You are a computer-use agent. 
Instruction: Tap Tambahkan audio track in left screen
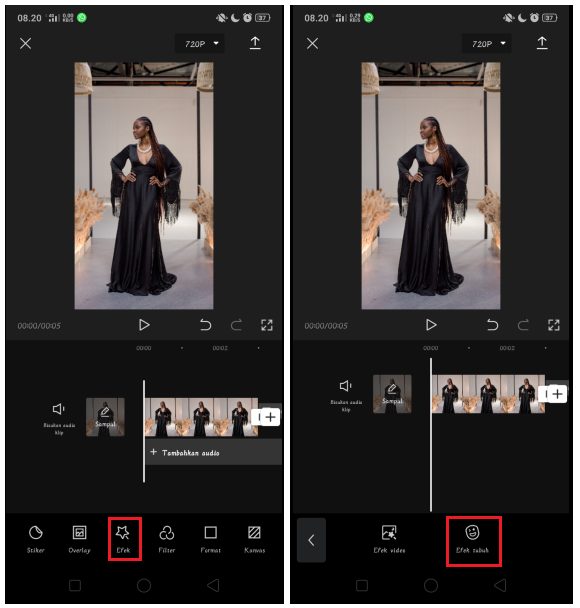tap(214, 453)
